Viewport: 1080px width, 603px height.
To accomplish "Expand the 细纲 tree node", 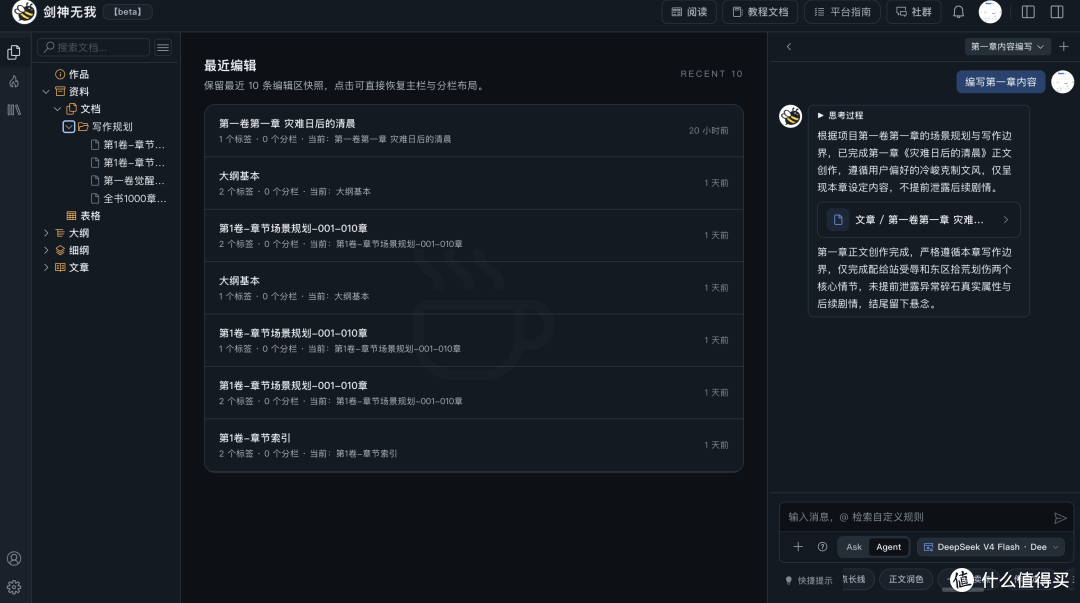I will (46, 250).
